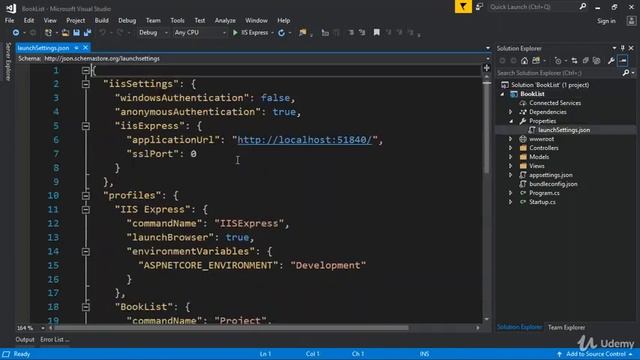The height and width of the screenshot is (360, 640).
Task: Expand the Dependencies tree node
Action: tap(510, 112)
